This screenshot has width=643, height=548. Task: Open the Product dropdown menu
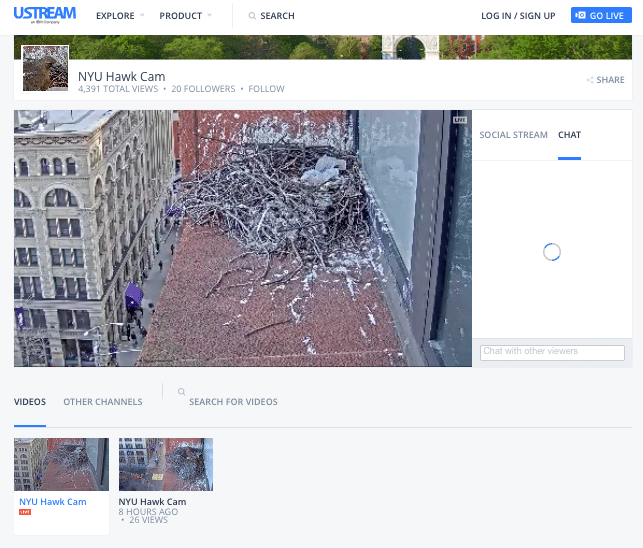pos(185,16)
